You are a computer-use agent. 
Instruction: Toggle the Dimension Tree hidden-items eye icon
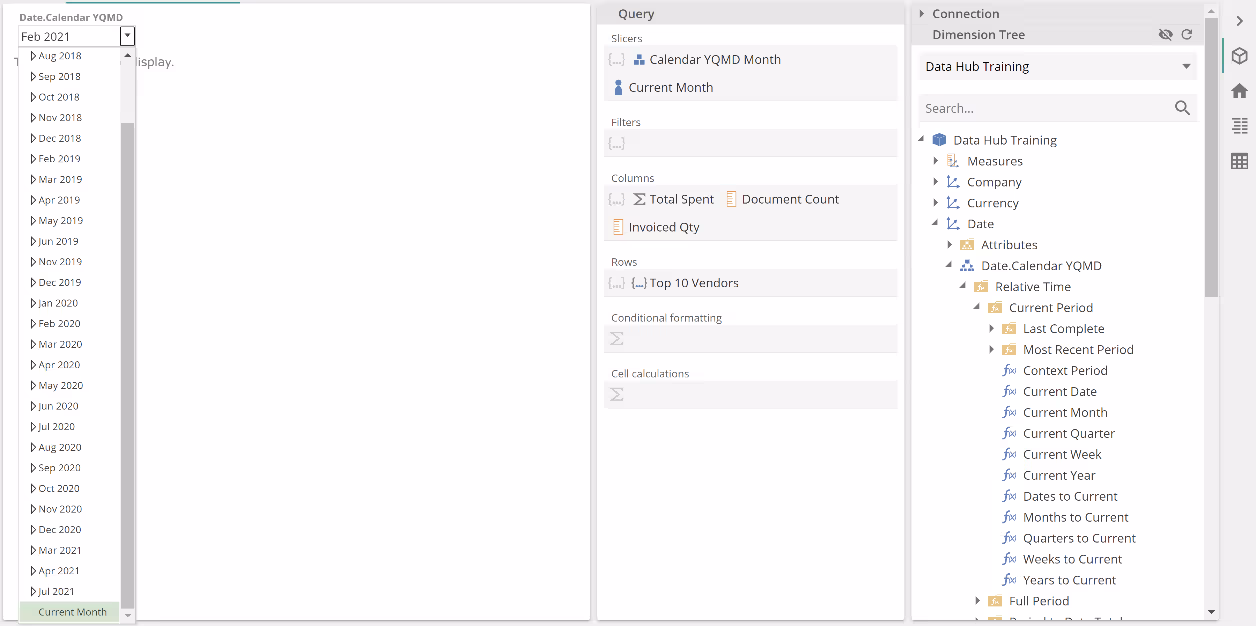coord(1165,35)
